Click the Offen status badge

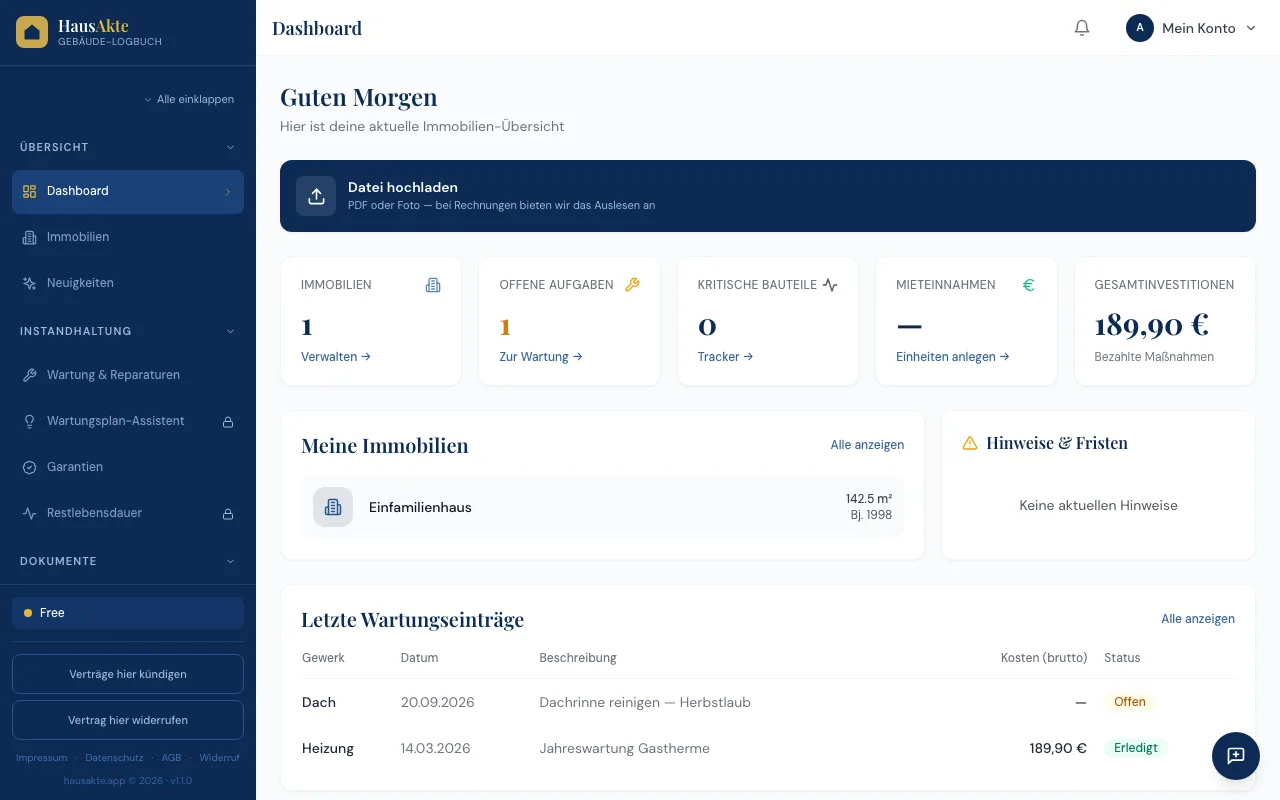pos(1130,702)
